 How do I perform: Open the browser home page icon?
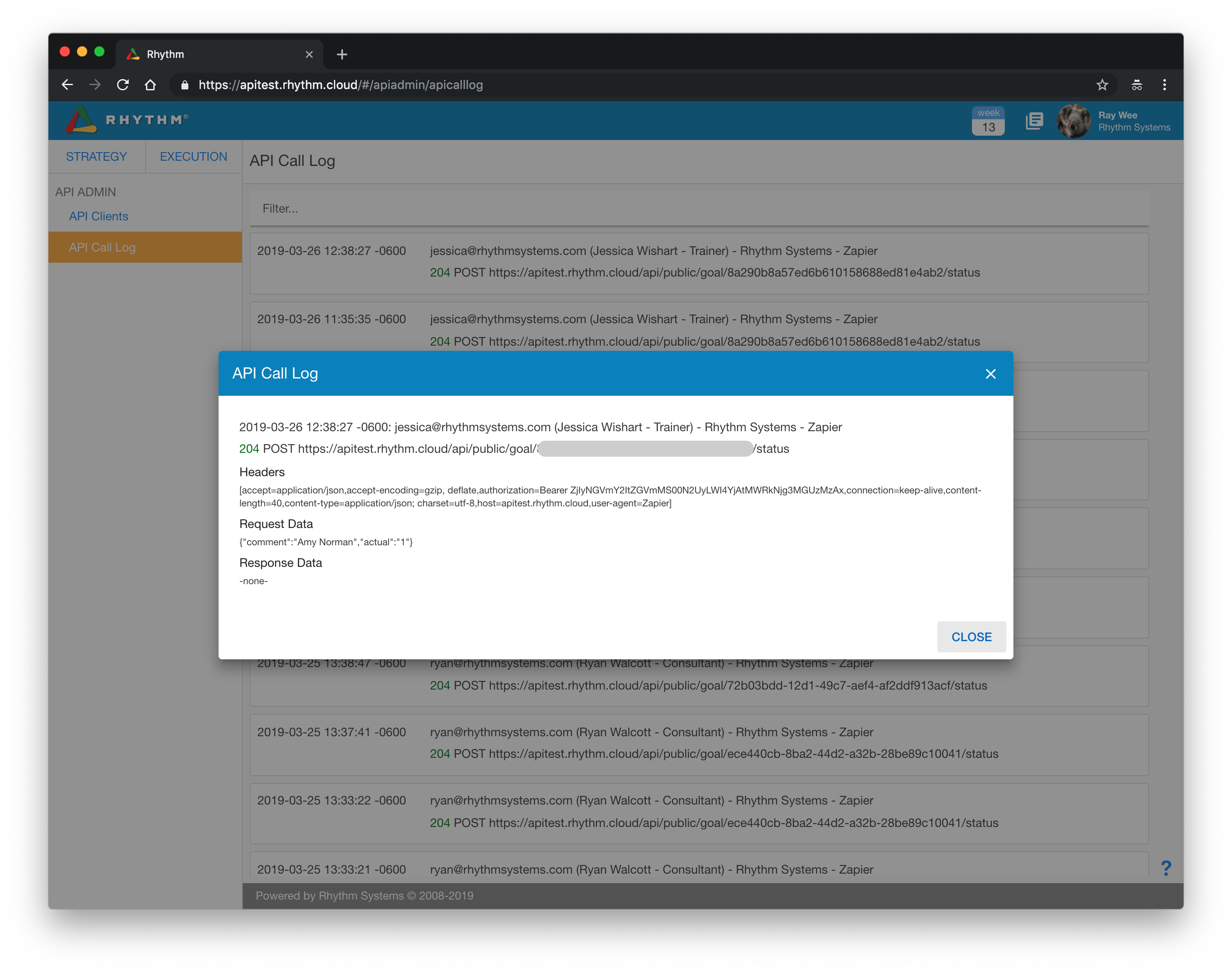click(x=150, y=85)
